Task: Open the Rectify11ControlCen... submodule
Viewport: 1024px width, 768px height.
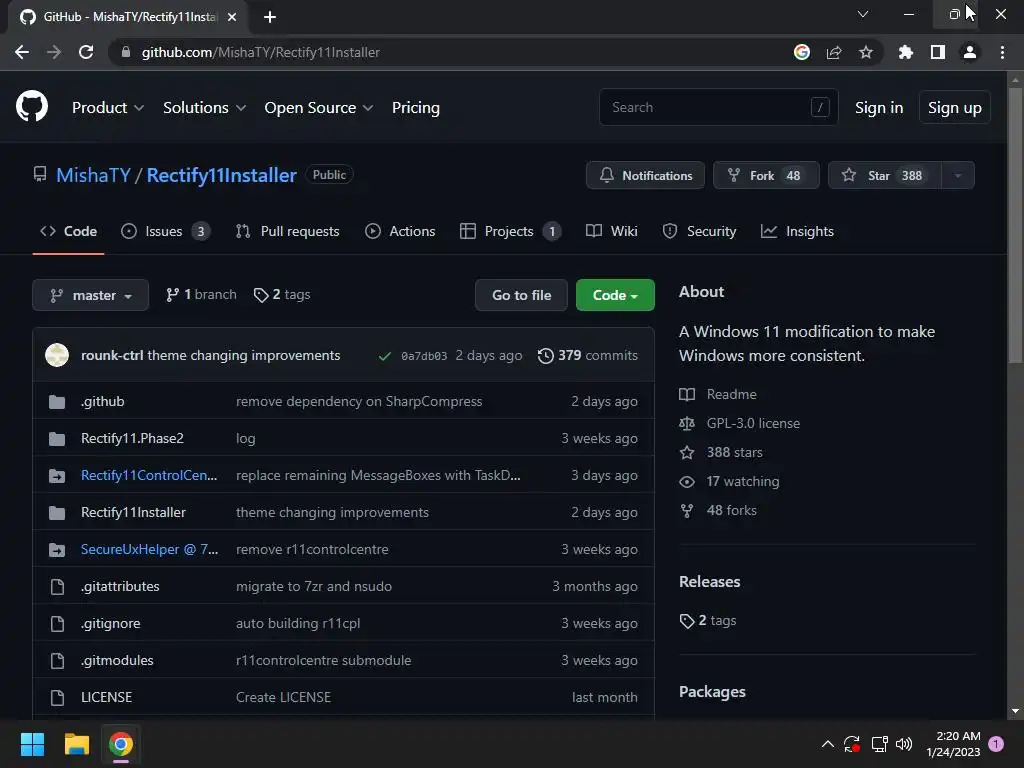Action: point(149,475)
